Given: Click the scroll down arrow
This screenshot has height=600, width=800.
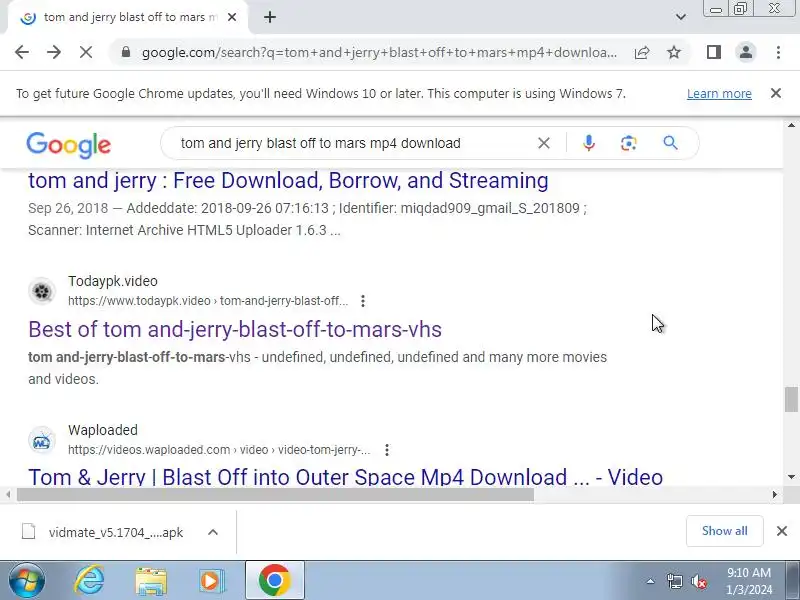Looking at the screenshot, I should click(x=791, y=477).
